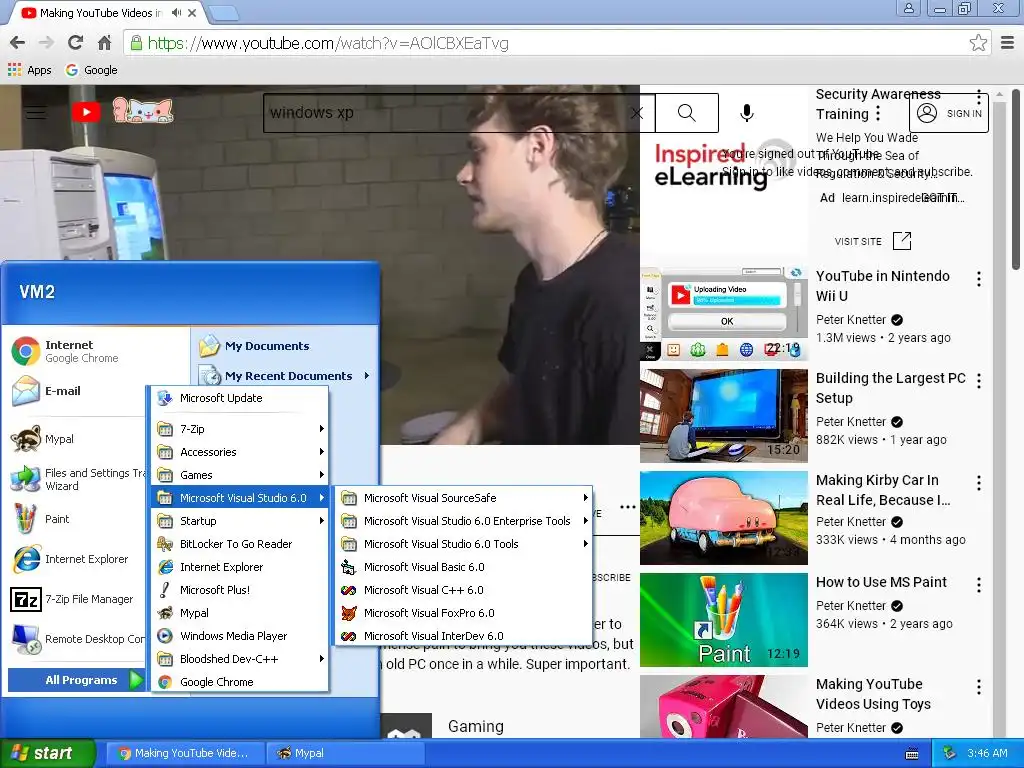
Task: Go to Chrome home page
Action: [x=104, y=43]
